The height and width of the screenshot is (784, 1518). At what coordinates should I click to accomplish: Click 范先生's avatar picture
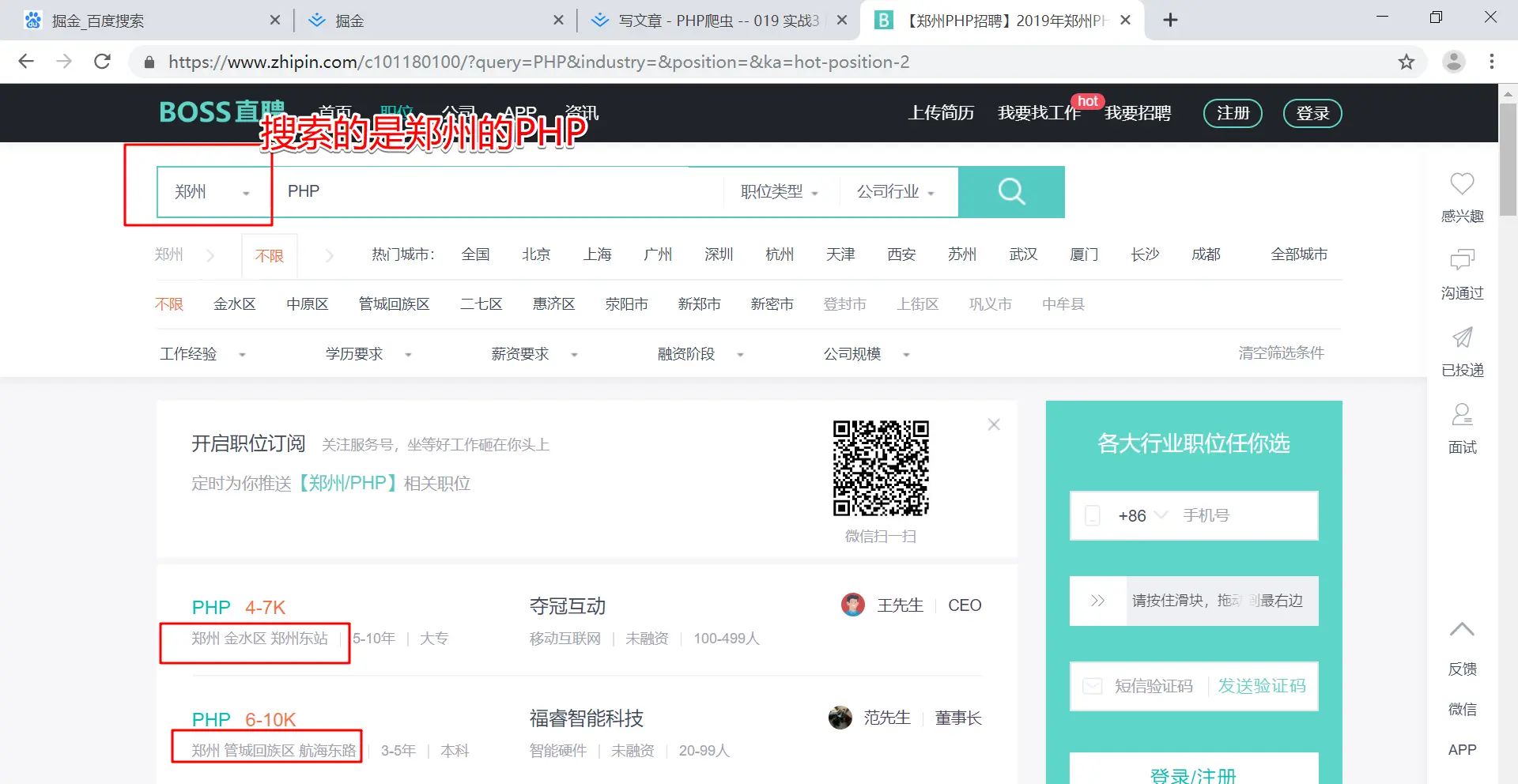[840, 718]
